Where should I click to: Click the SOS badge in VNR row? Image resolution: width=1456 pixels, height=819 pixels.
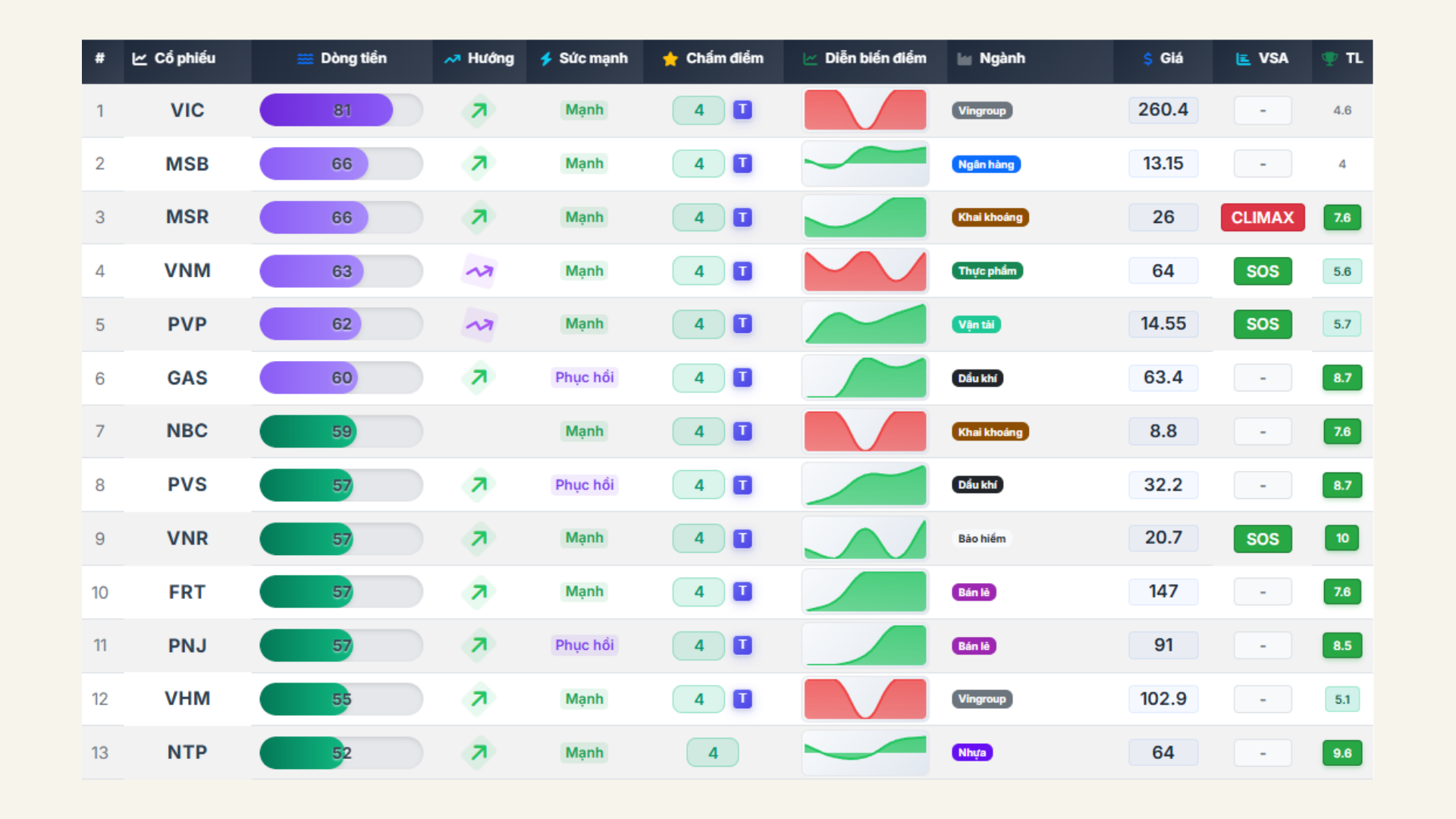click(1262, 539)
